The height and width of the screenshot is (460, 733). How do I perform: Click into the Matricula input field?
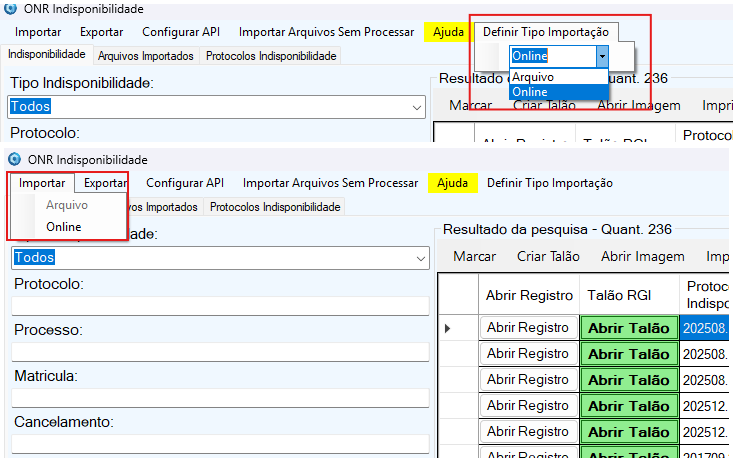[x=220, y=397]
